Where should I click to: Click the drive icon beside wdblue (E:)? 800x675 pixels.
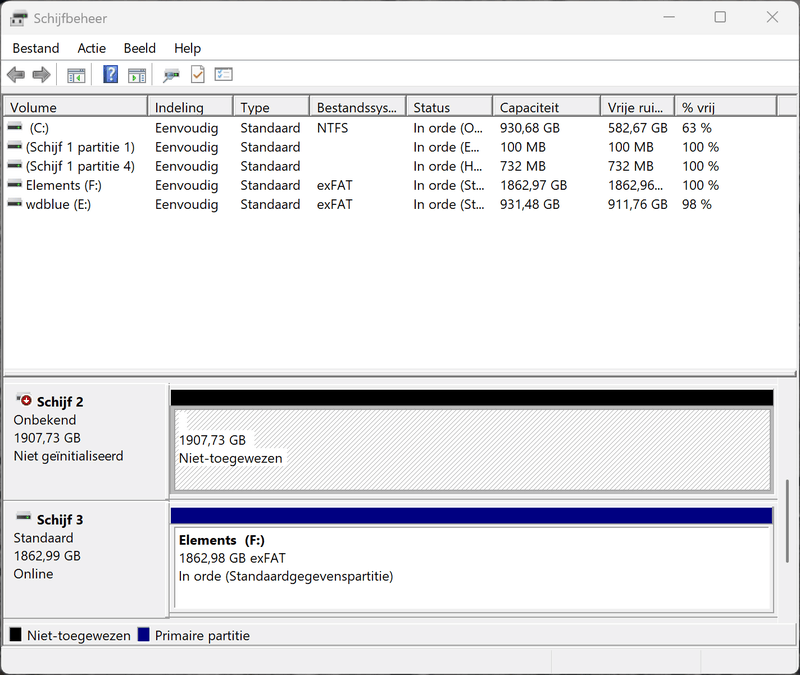pyautogui.click(x=15, y=203)
